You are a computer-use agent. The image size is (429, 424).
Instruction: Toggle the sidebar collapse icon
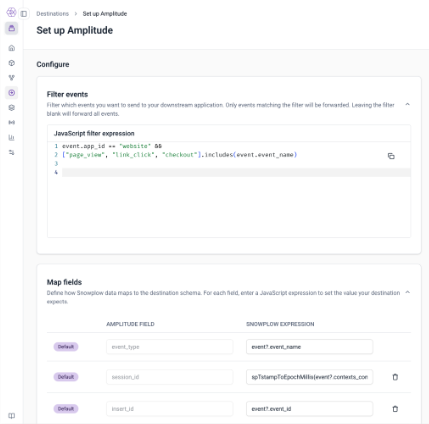click(x=24, y=14)
